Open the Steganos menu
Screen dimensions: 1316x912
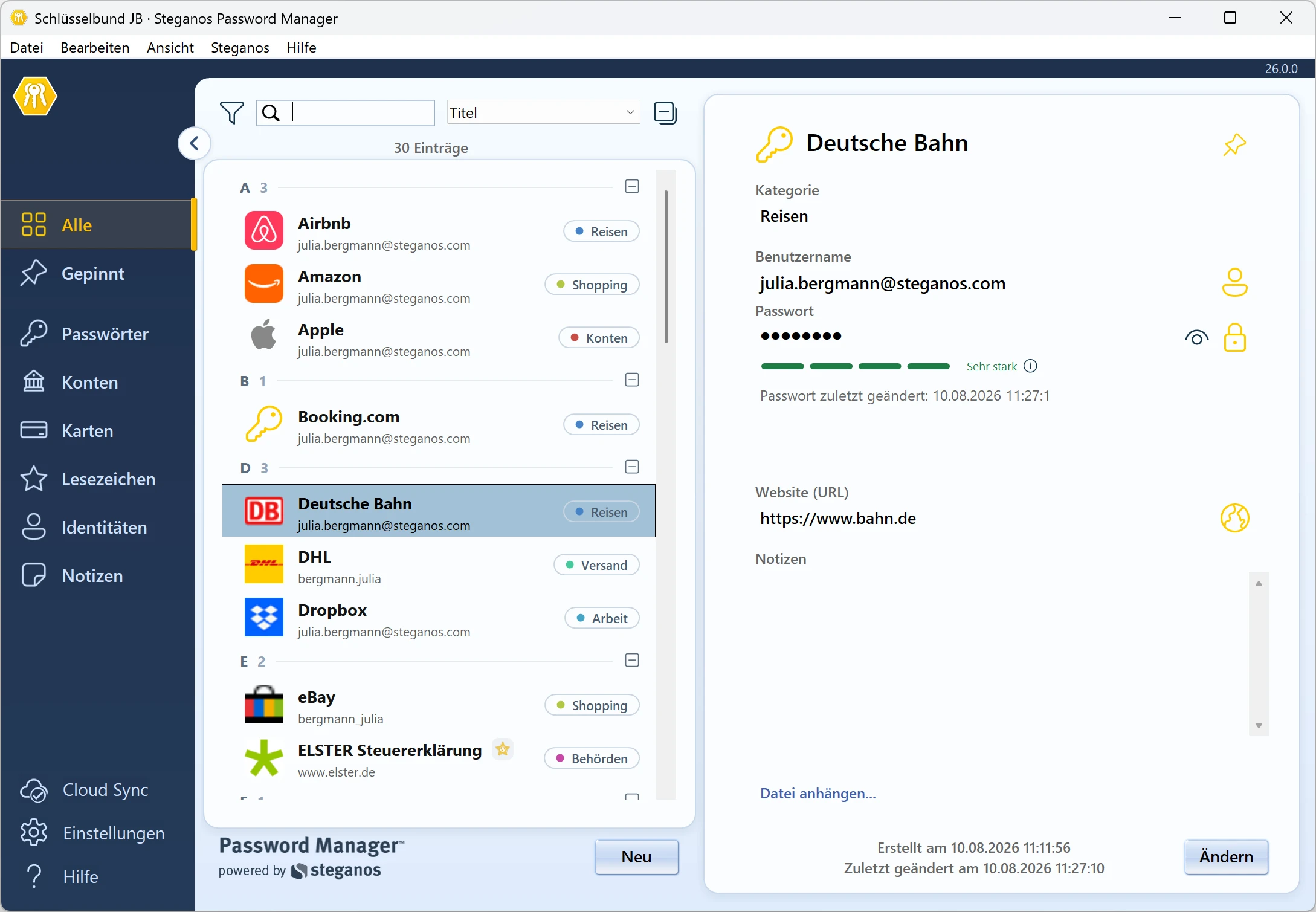click(x=240, y=47)
